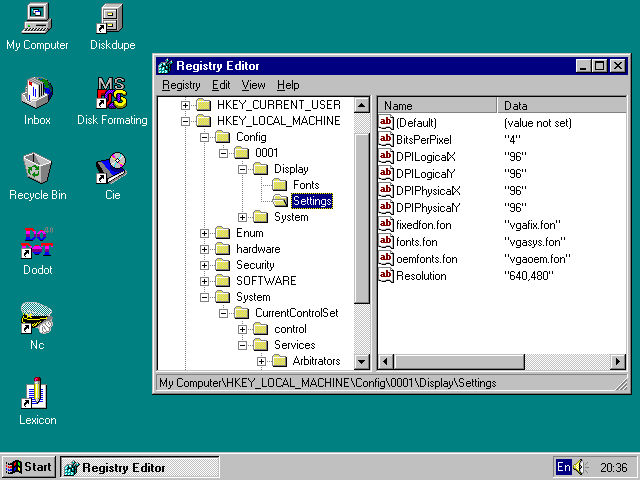Click the Registry Editor taskbar button
The image size is (640, 480).
[x=139, y=467]
